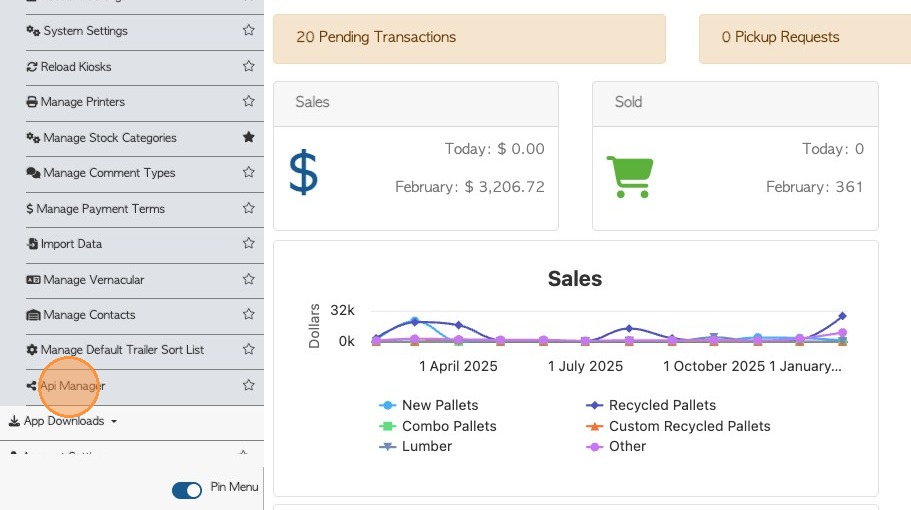Click the large dollar sign Sales icon
The image size is (911, 510).
tap(303, 172)
